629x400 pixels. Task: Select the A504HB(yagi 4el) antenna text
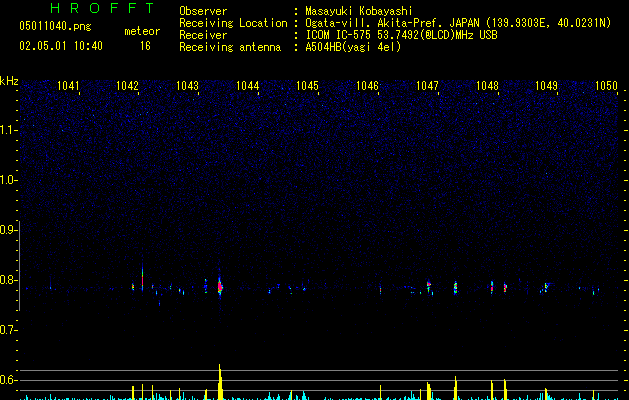pos(353,47)
